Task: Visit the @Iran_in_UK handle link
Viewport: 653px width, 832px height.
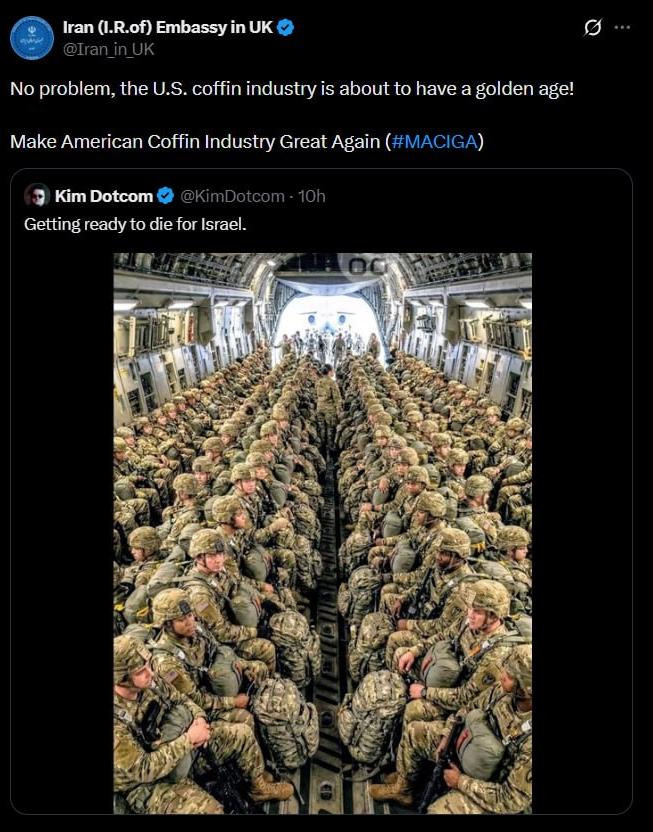Action: point(109,48)
